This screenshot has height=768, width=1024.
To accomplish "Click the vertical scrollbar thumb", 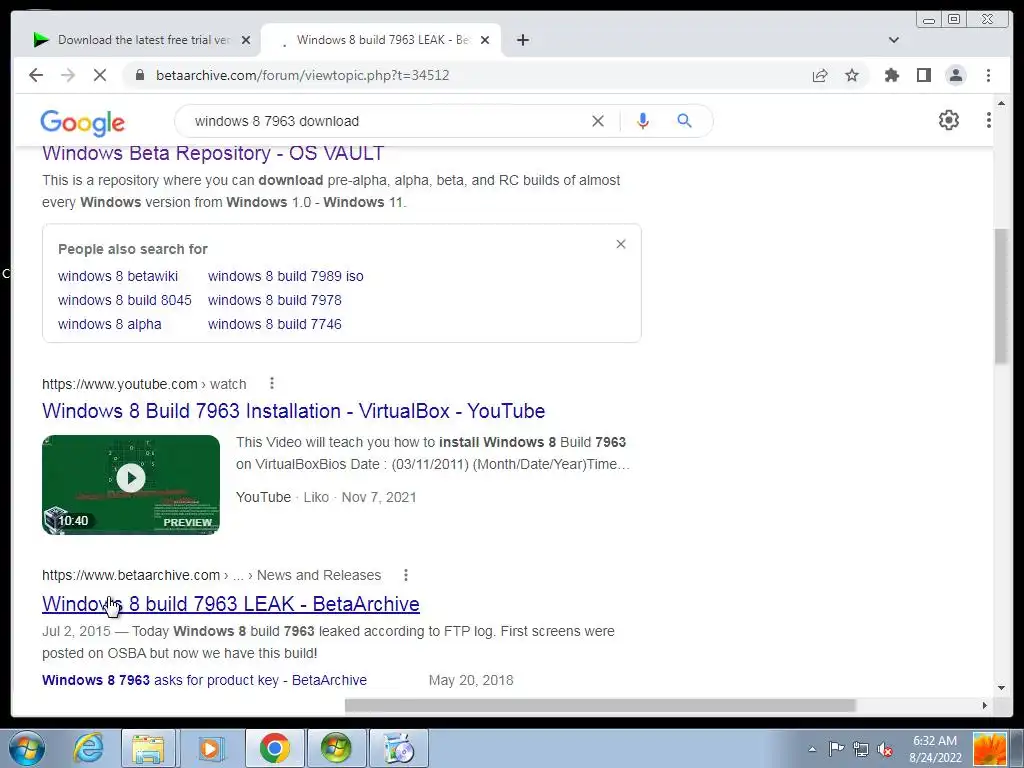I will click(1001, 296).
